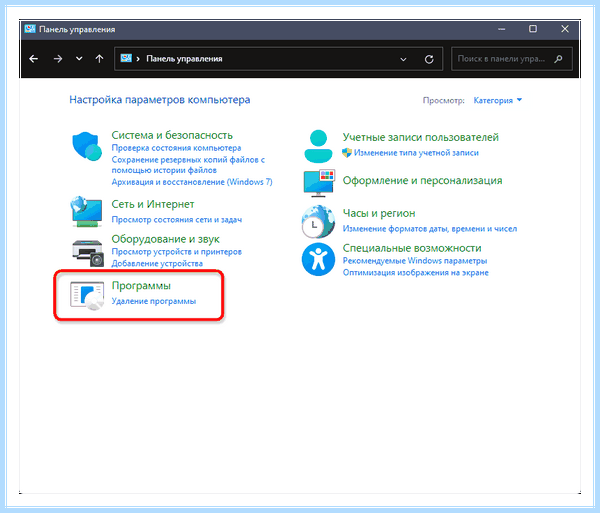Image resolution: width=600 pixels, height=513 pixels.
Task: Open "Оформление и персонализация" category
Action: tap(422, 181)
